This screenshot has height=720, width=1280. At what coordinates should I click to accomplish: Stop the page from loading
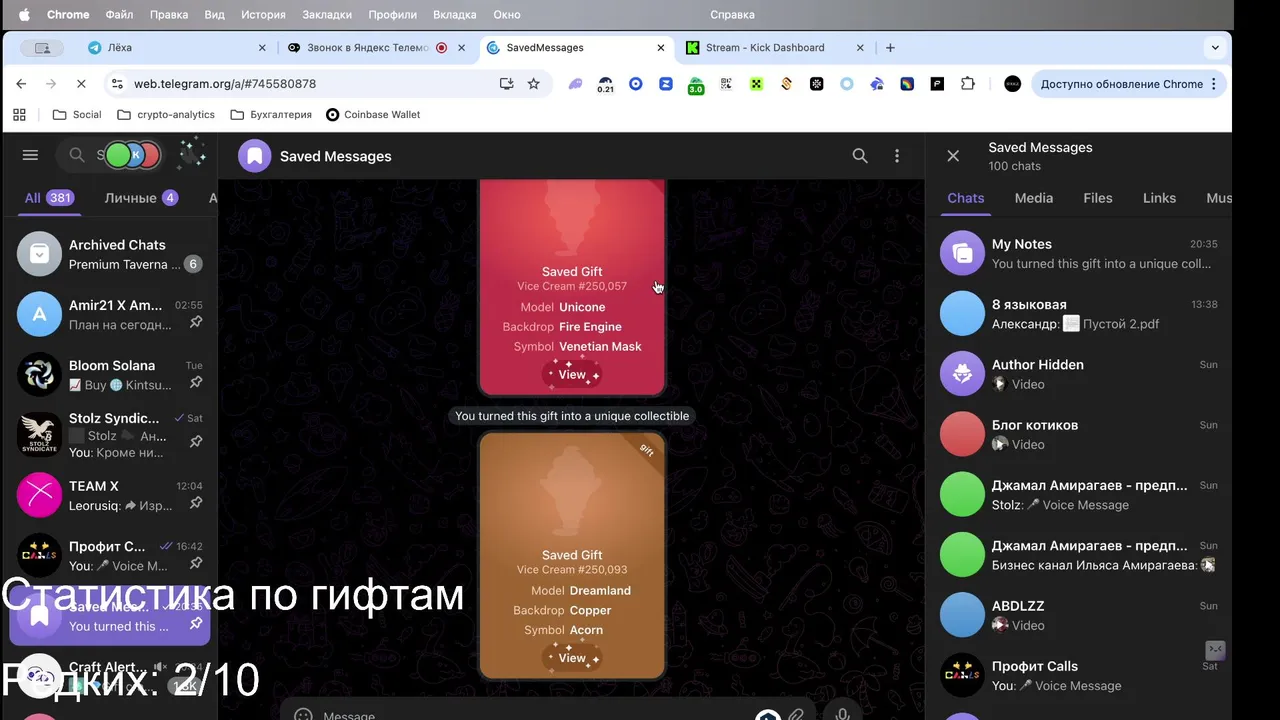pos(81,84)
